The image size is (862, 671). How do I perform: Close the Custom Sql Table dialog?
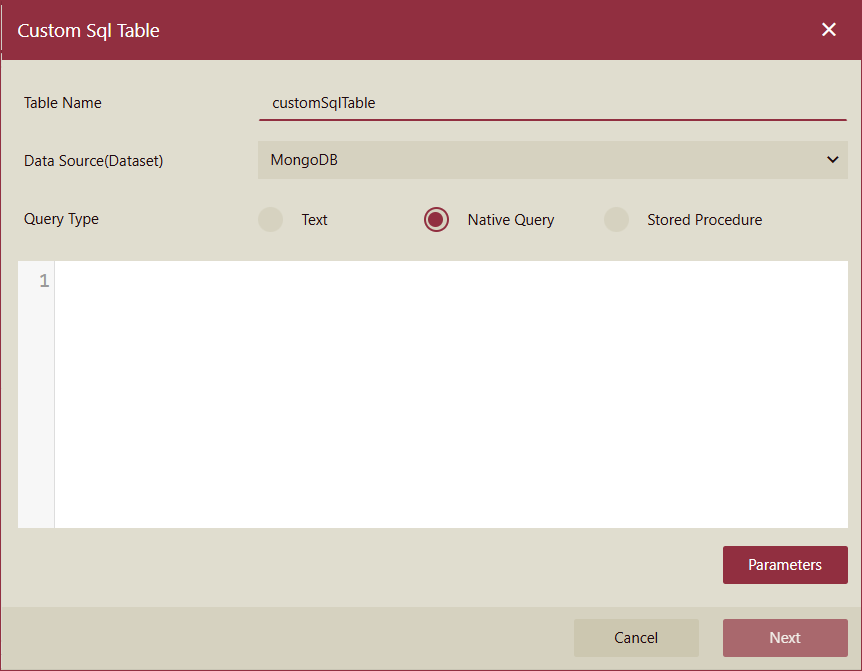829,29
